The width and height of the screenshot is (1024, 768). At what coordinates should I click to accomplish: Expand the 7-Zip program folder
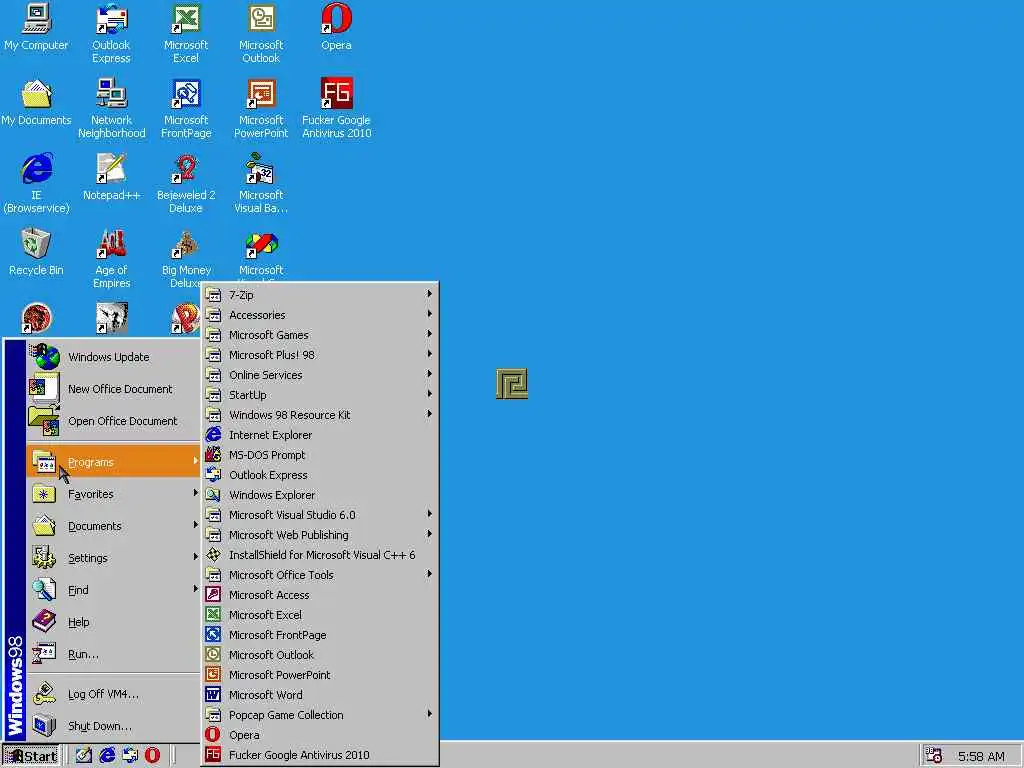320,295
